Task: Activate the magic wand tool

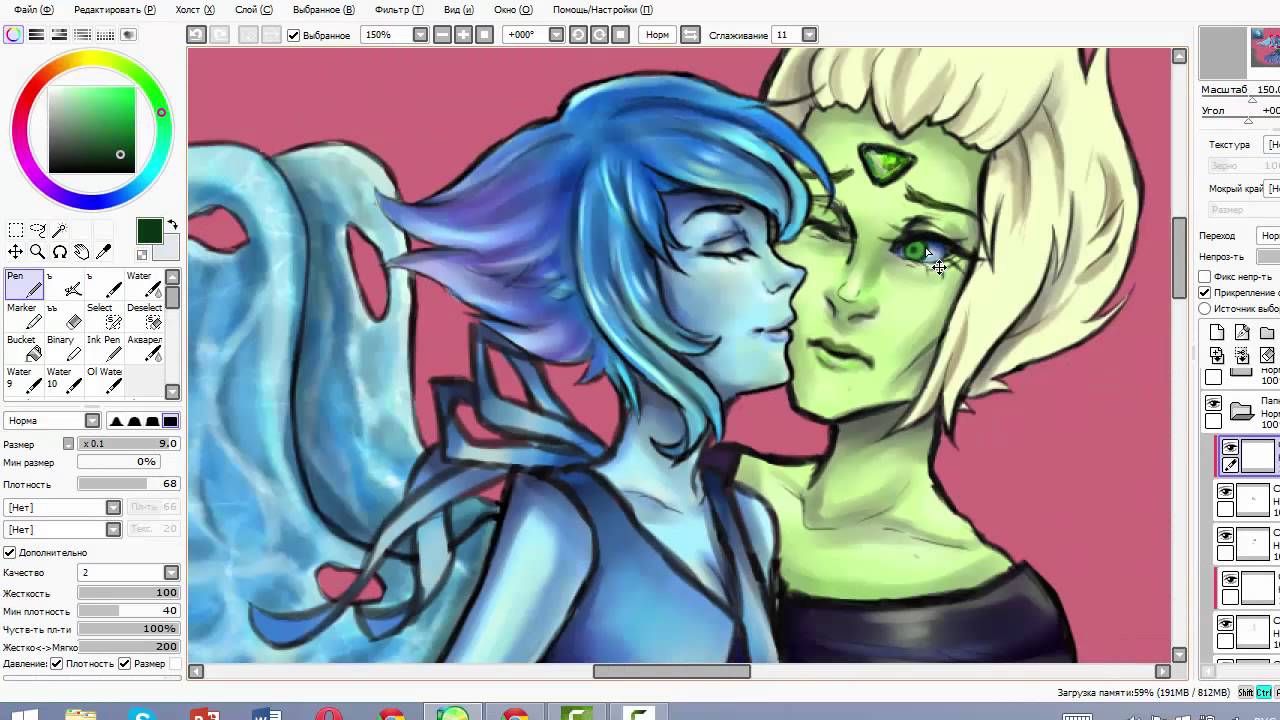Action: pyautogui.click(x=59, y=230)
